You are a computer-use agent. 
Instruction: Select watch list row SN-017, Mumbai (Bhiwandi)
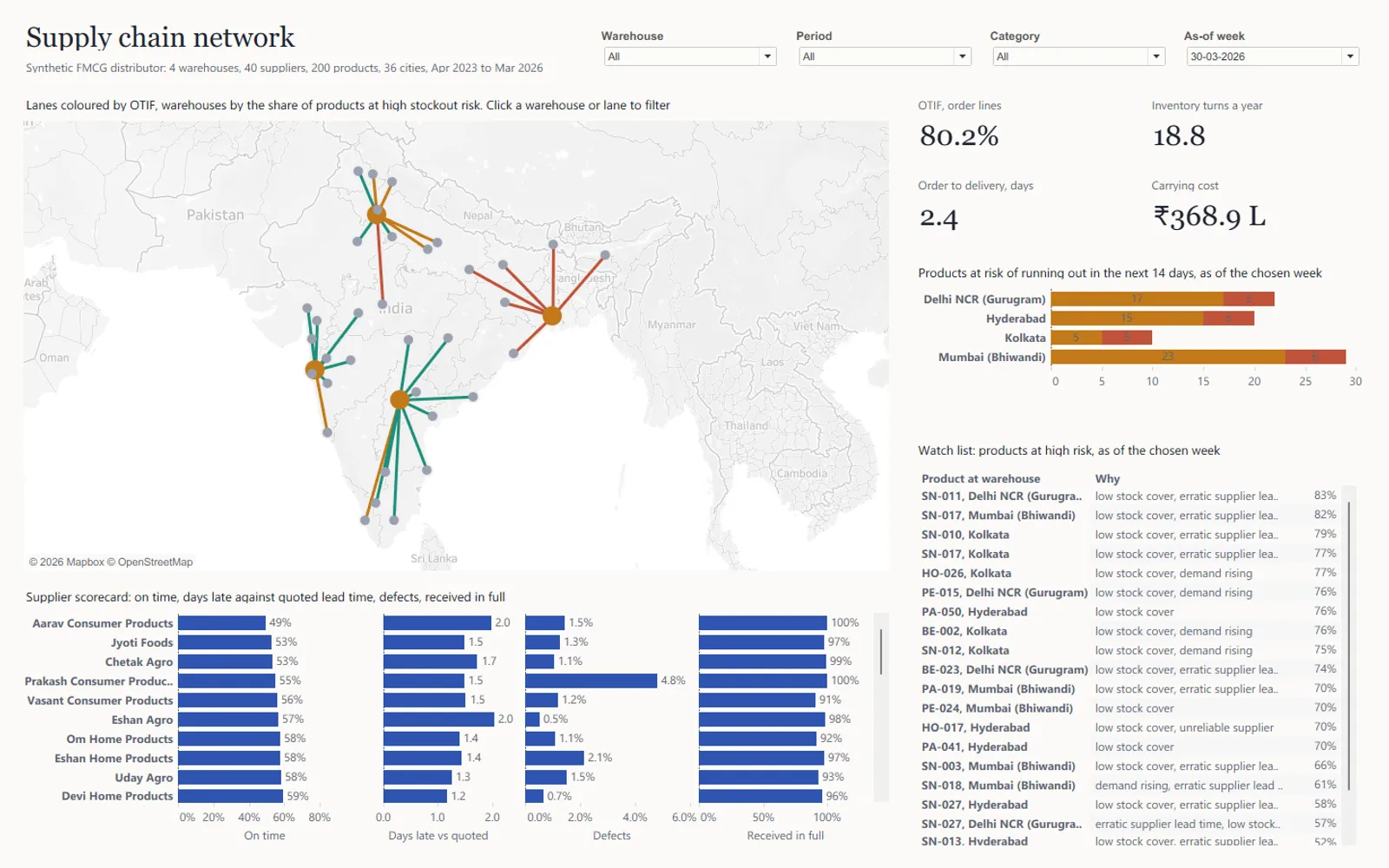[x=1129, y=516]
